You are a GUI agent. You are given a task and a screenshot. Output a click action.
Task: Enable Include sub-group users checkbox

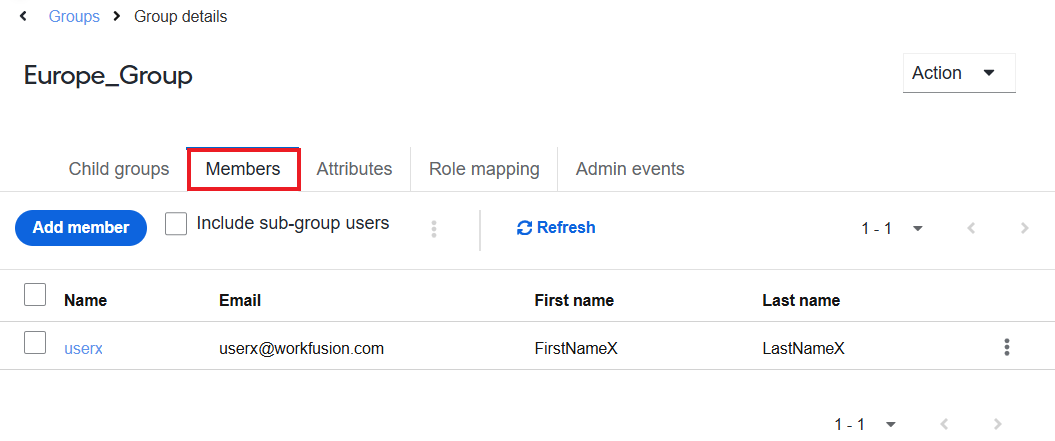pyautogui.click(x=176, y=224)
